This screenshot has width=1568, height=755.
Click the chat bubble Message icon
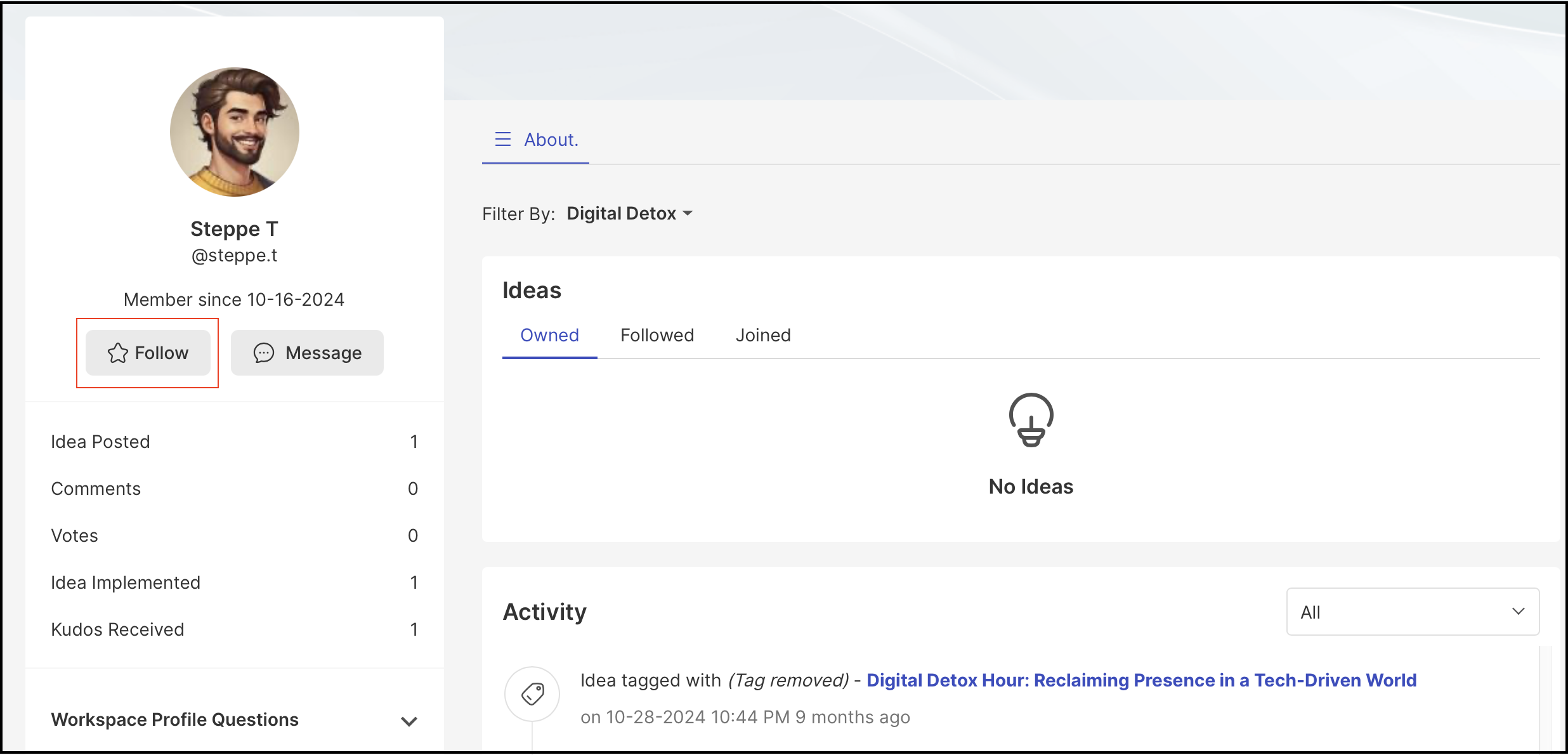click(264, 353)
